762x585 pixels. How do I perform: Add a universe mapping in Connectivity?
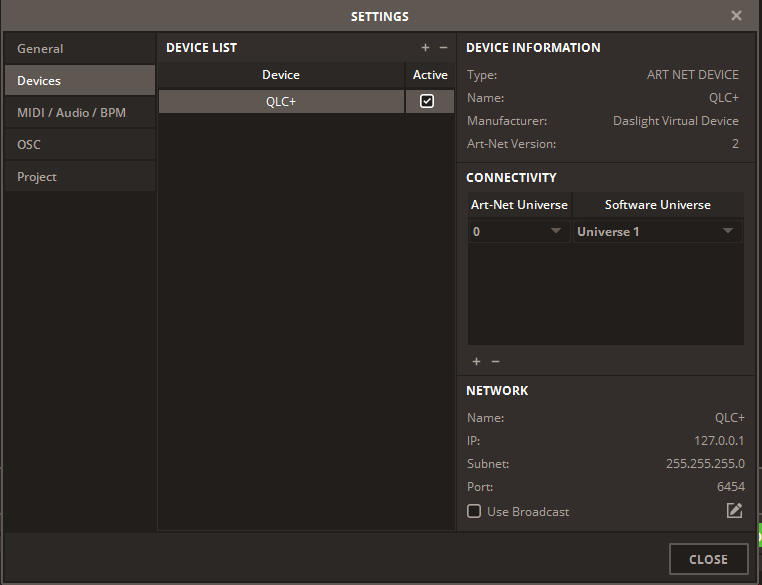pyautogui.click(x=476, y=361)
